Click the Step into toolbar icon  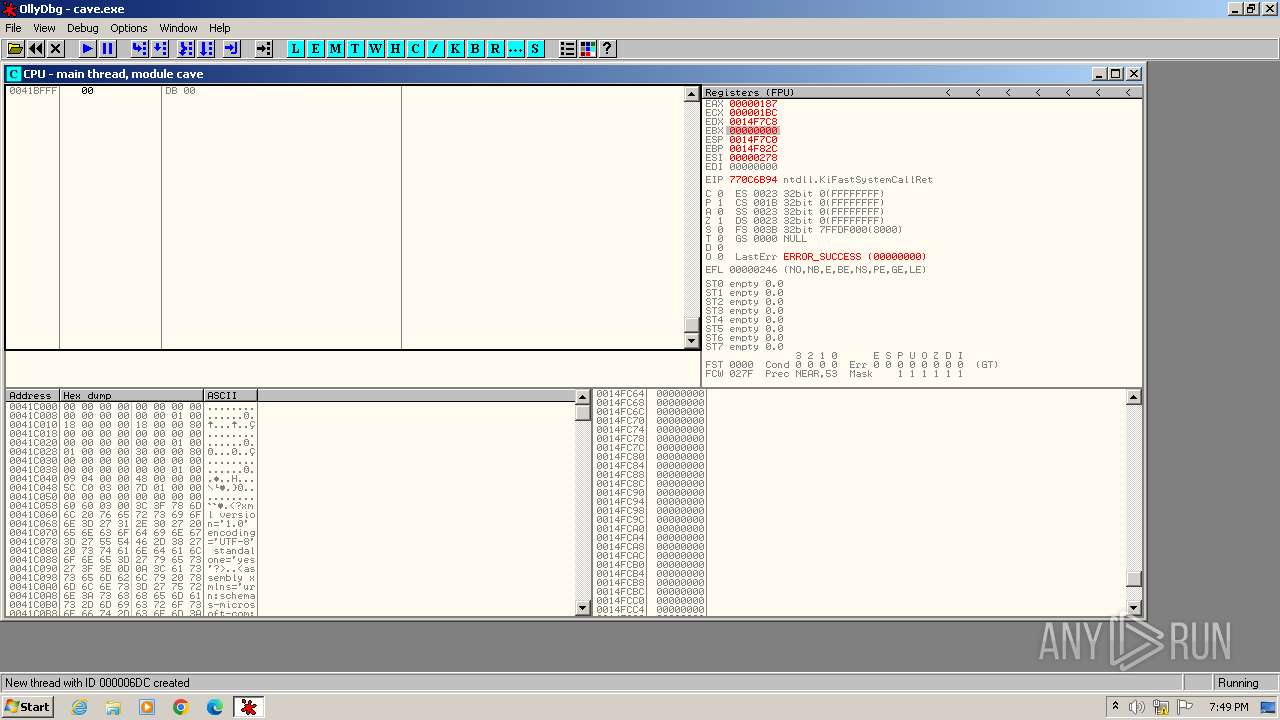coord(139,48)
